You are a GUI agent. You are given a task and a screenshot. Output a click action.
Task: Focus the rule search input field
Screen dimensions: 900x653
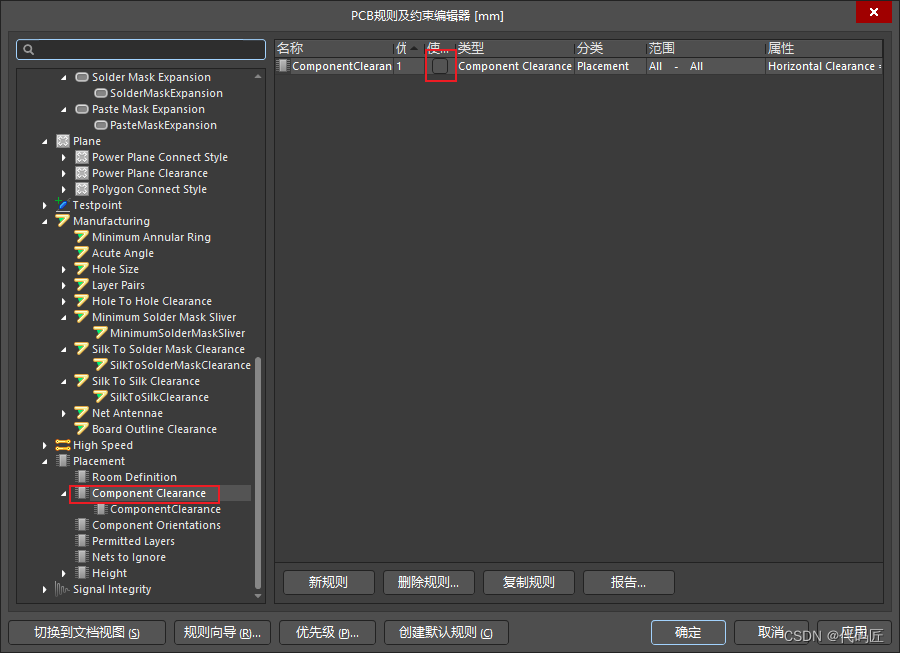141,50
